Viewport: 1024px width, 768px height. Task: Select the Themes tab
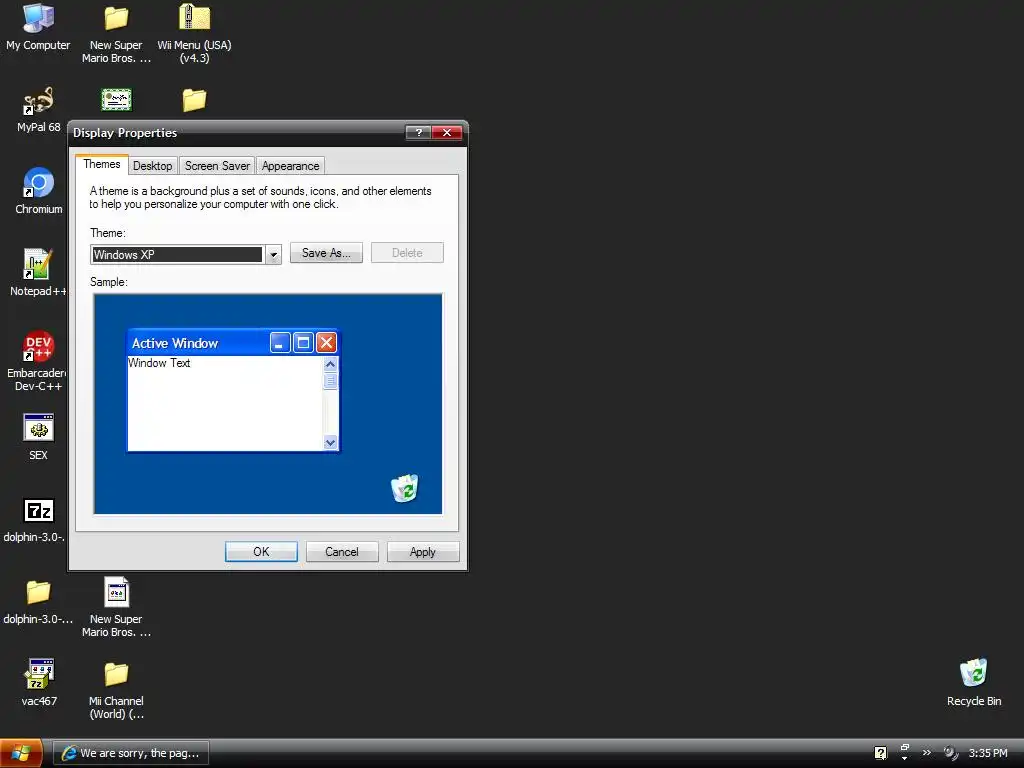click(102, 165)
